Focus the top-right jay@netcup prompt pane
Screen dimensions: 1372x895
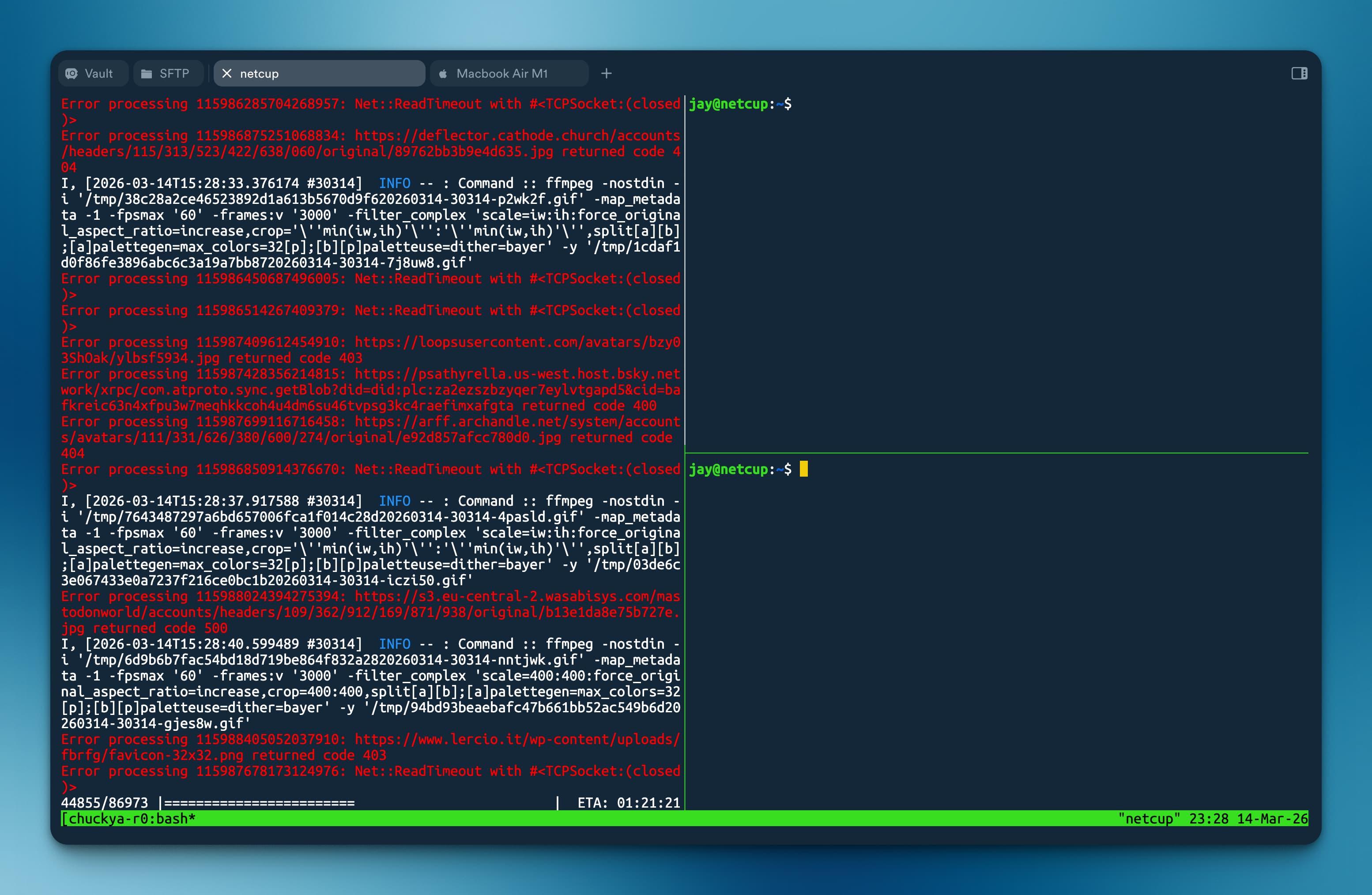click(x=740, y=104)
